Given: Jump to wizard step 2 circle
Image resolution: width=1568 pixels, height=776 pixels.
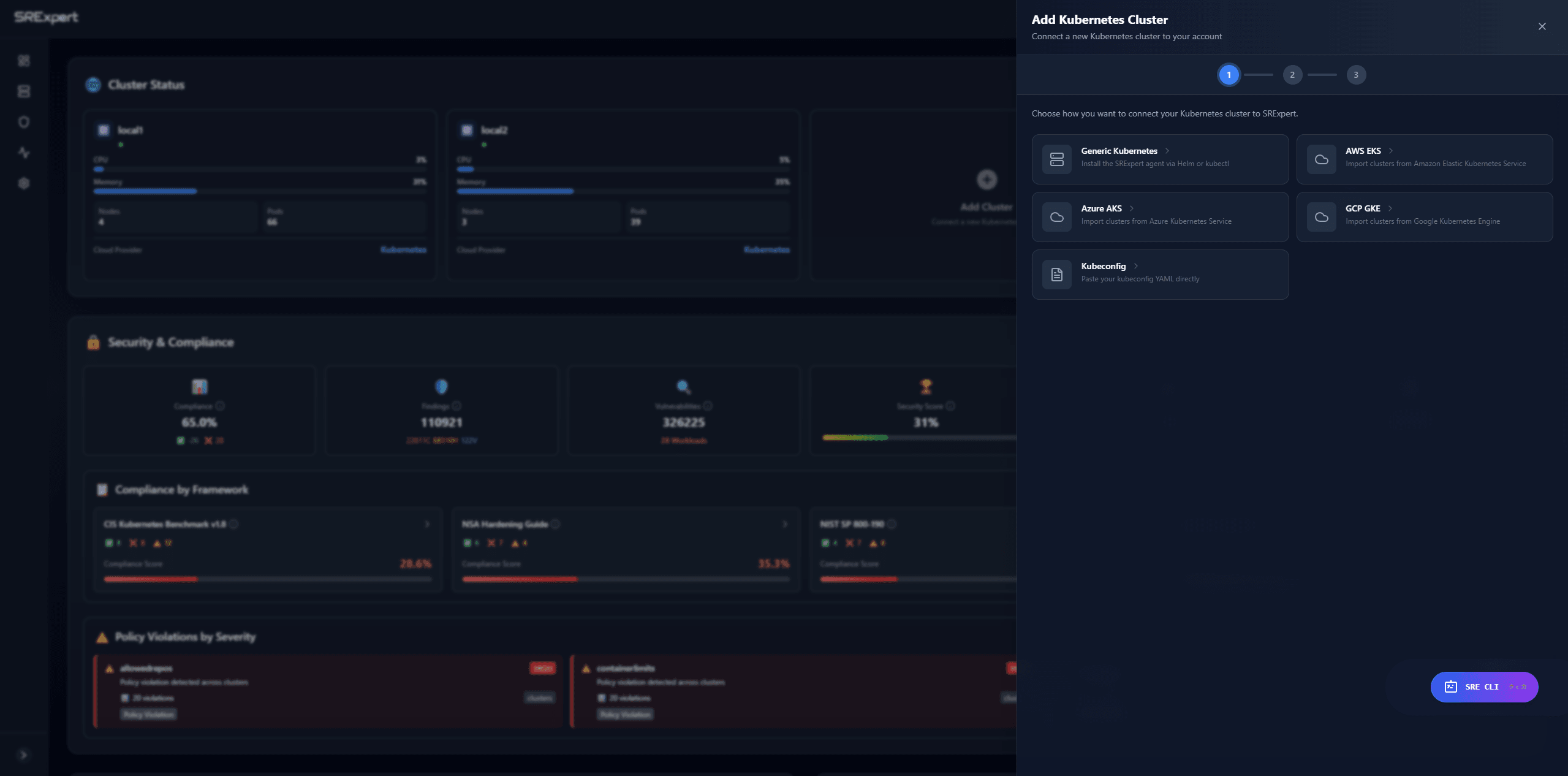Looking at the screenshot, I should pyautogui.click(x=1292, y=75).
